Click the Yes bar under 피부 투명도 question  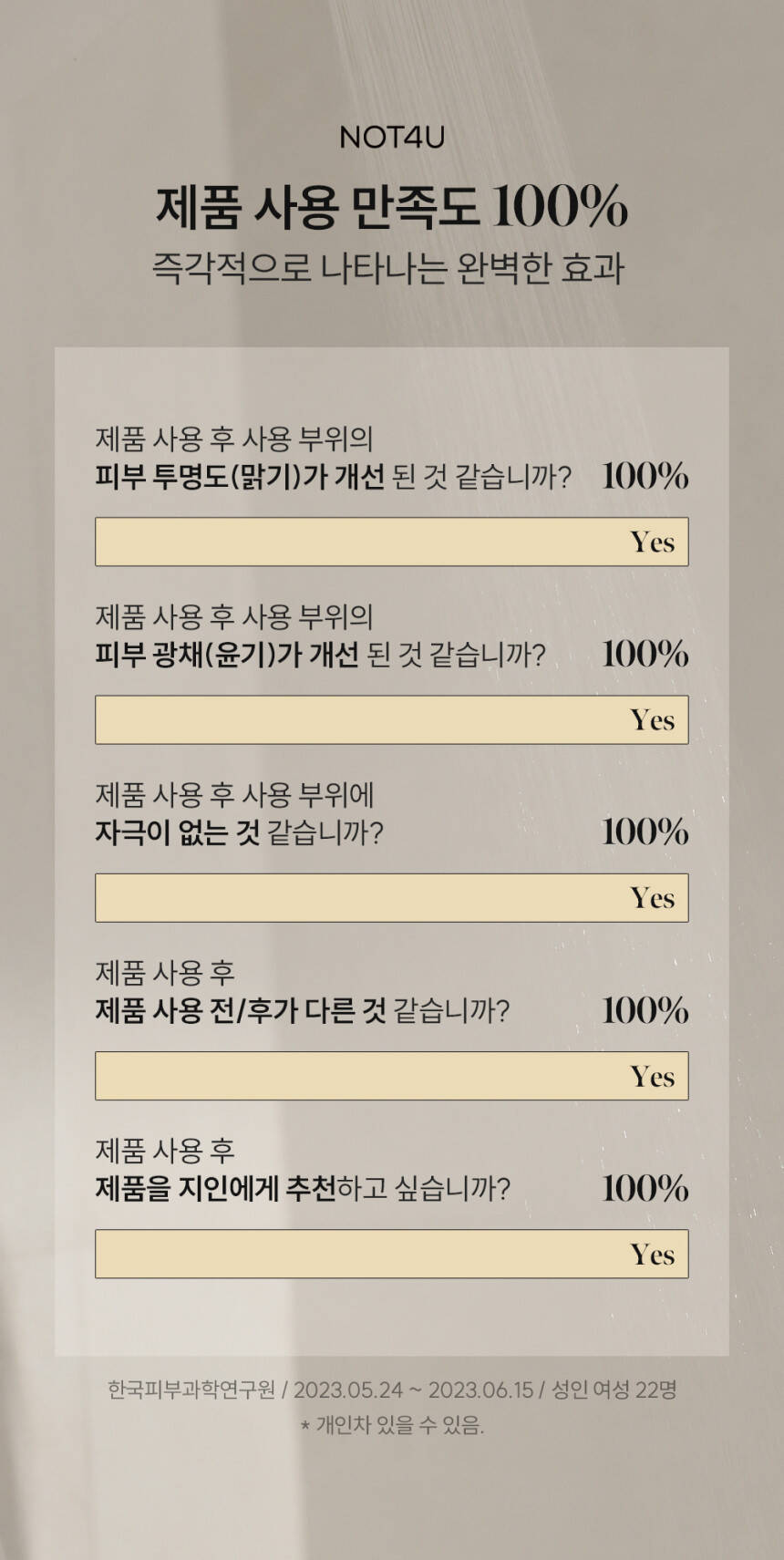392,542
